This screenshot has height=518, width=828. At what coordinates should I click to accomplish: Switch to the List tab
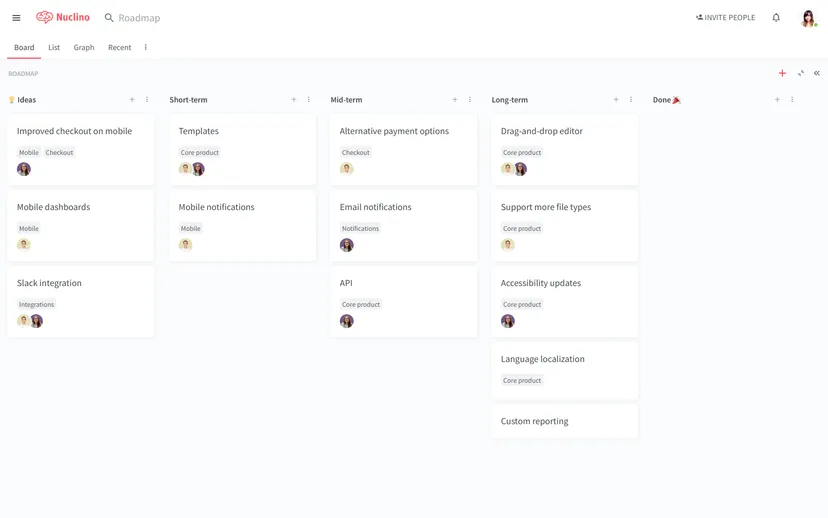pyautogui.click(x=54, y=48)
